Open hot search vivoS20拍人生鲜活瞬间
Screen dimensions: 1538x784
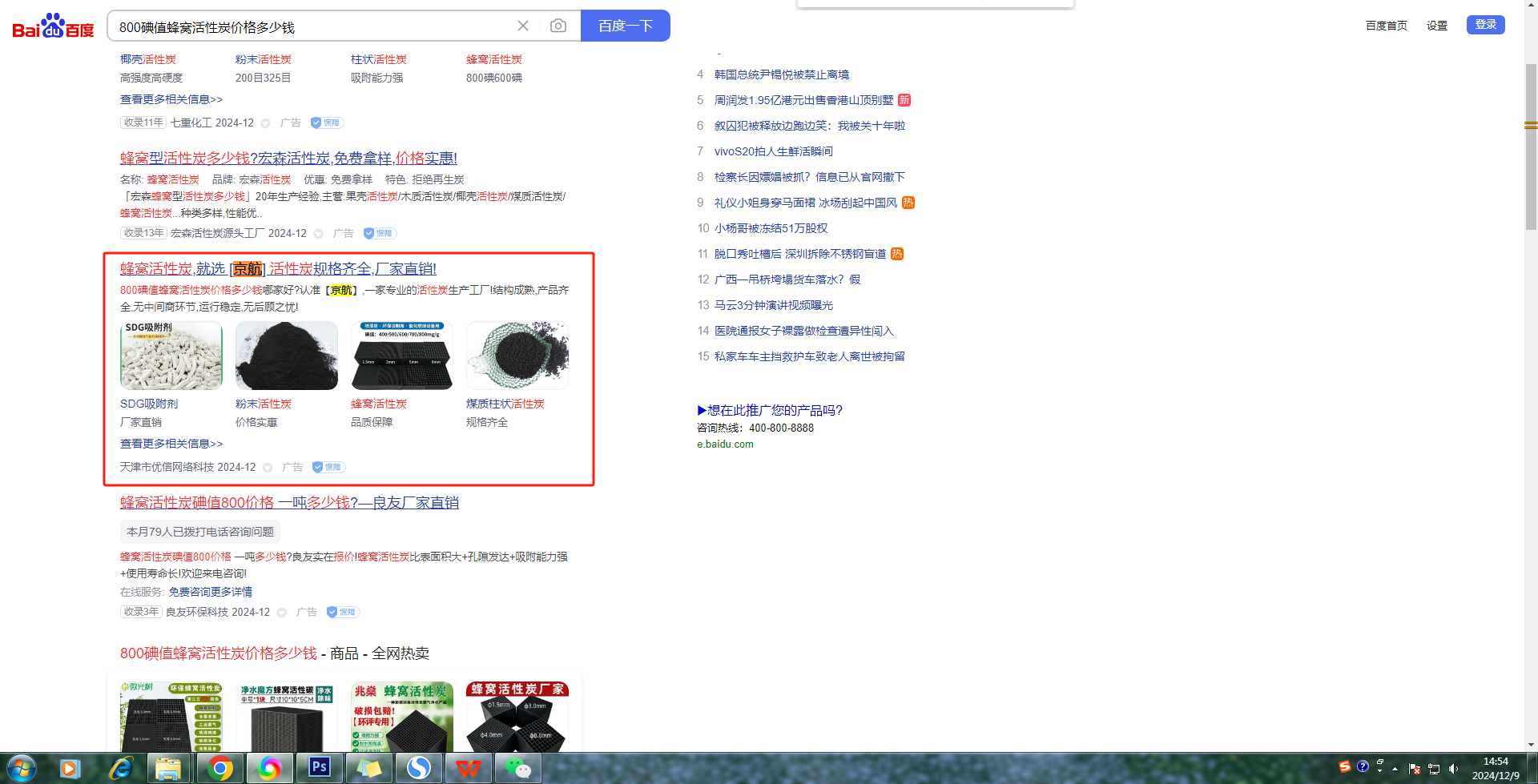click(x=774, y=151)
